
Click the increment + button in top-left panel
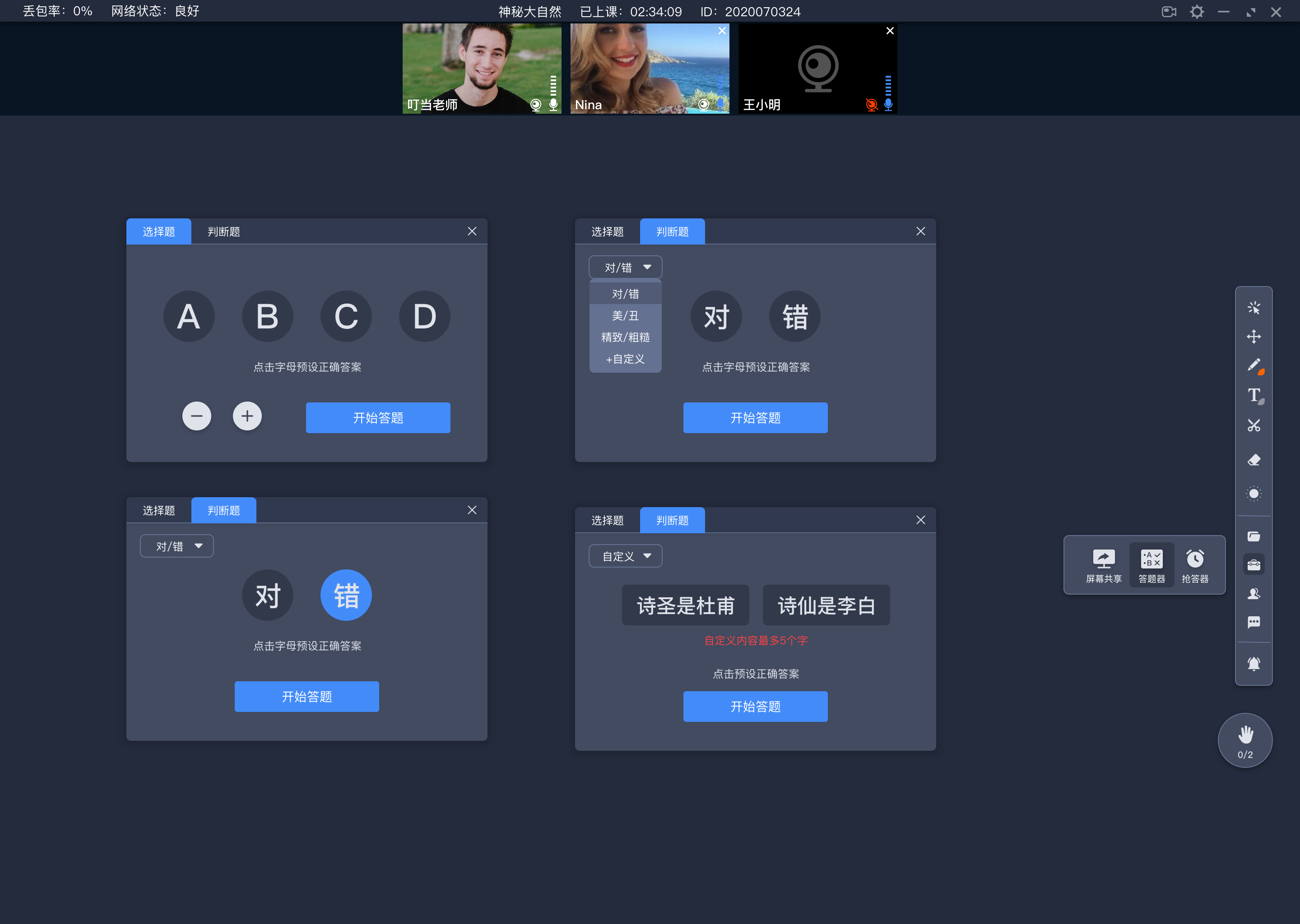247,416
